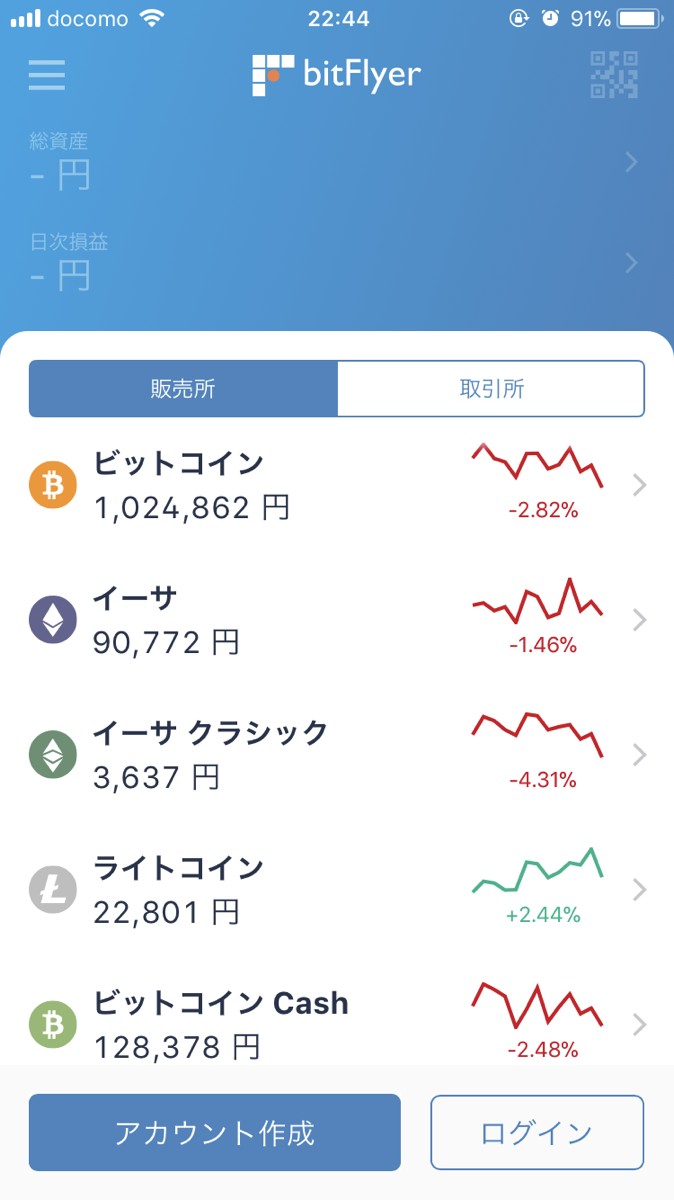The image size is (674, 1200).
Task: View the Litecoin green price chart
Action: coord(538,872)
